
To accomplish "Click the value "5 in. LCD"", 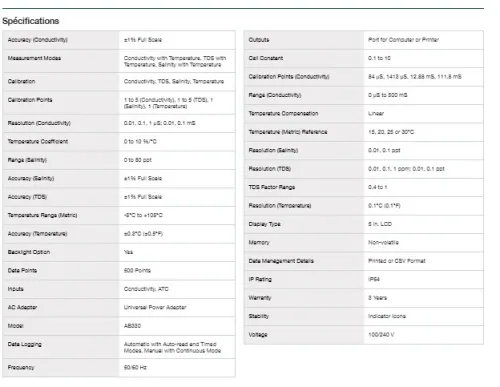I will click(x=380, y=224).
